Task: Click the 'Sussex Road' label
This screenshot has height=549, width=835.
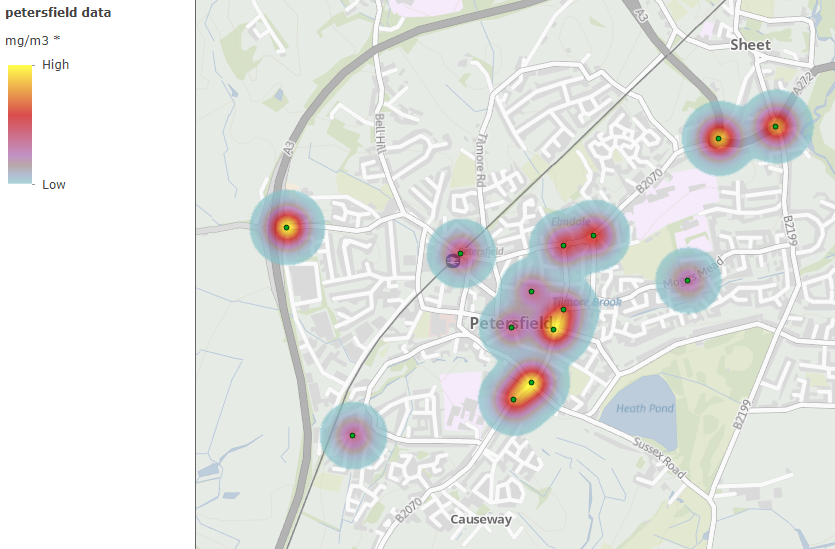Action: pos(659,457)
